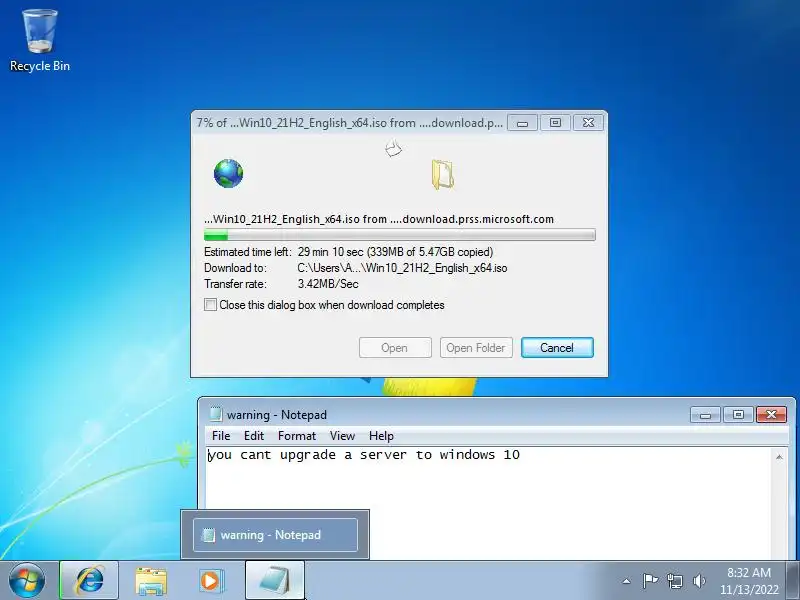Screen dimensions: 800x600
Task: Click the download path C:\Users\A...\Win10_21H2_English_x64.iso
Action: (402, 268)
